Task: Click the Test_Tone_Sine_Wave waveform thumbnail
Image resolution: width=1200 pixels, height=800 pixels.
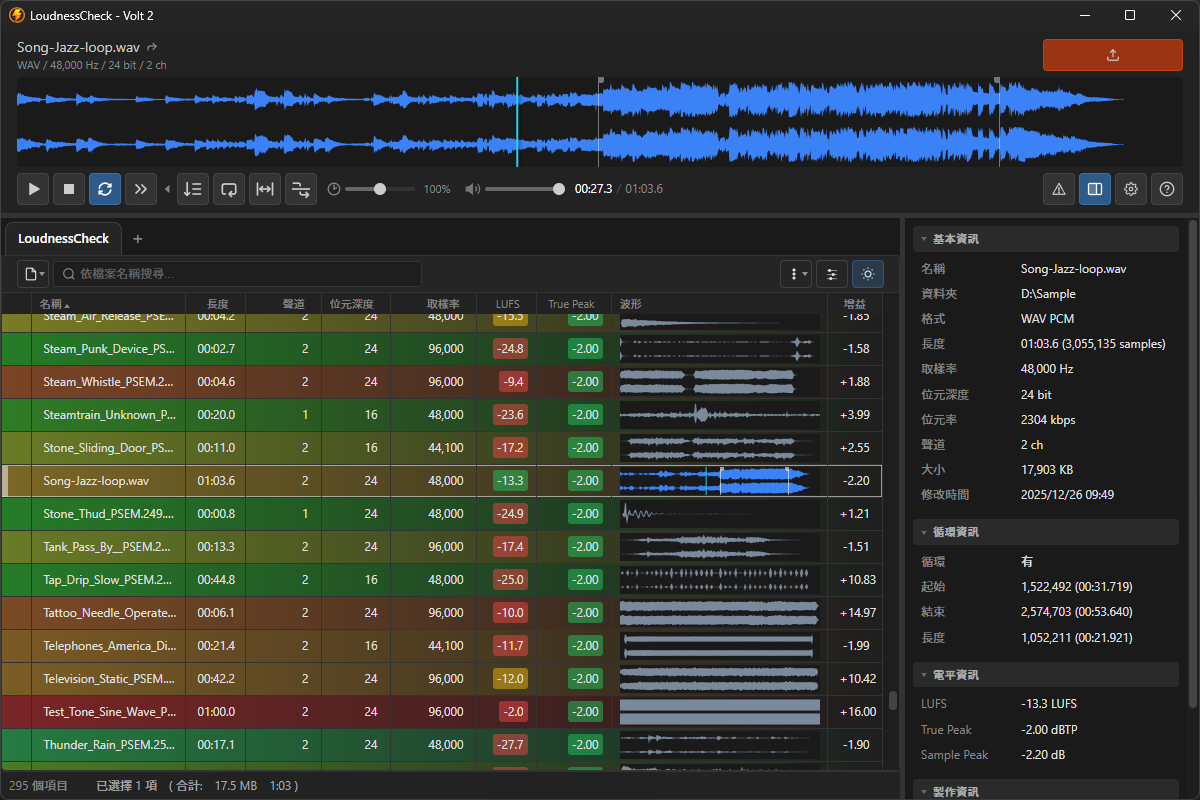Action: click(x=720, y=712)
